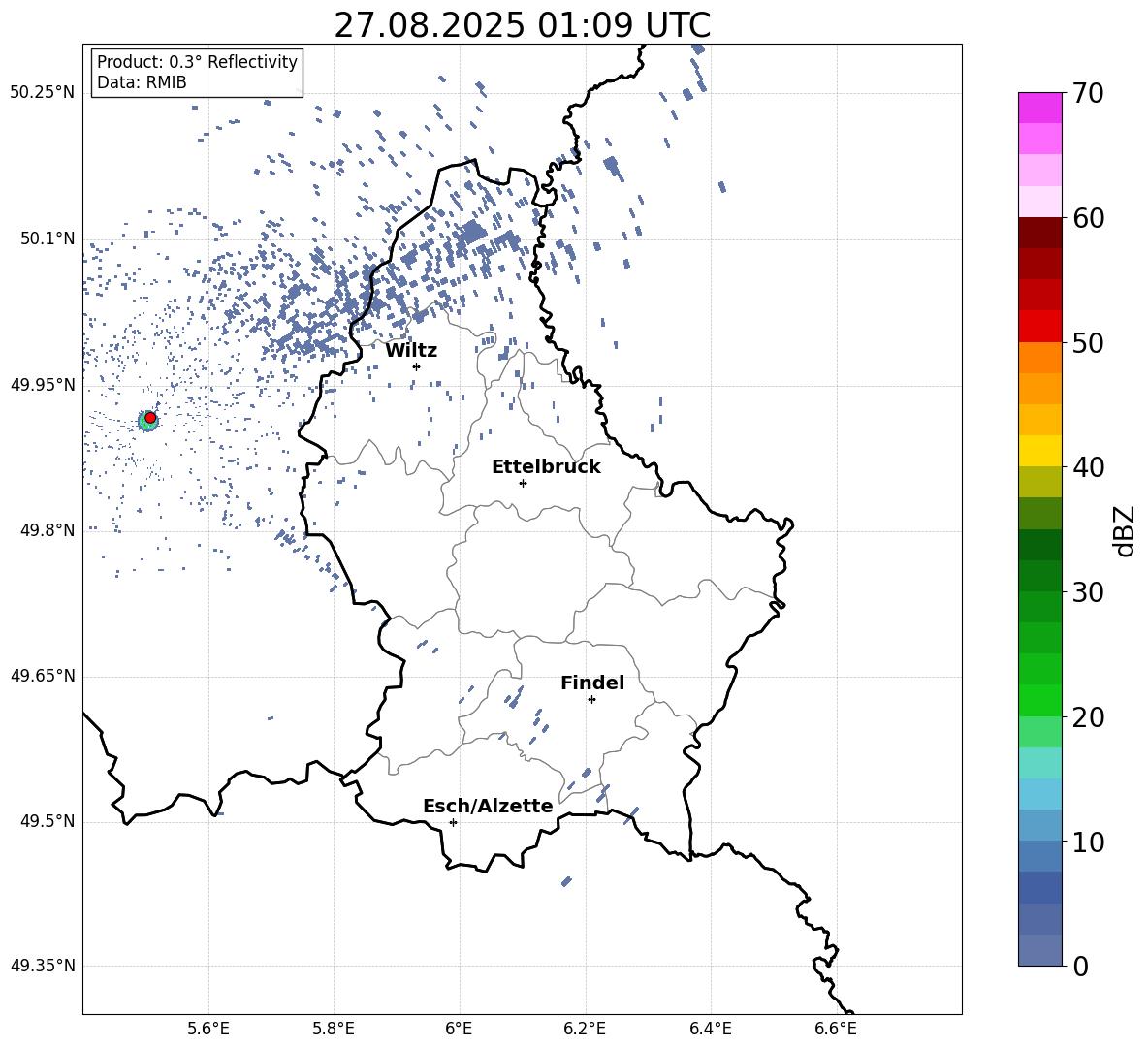Click the colorbar tick label 30

1088,592
